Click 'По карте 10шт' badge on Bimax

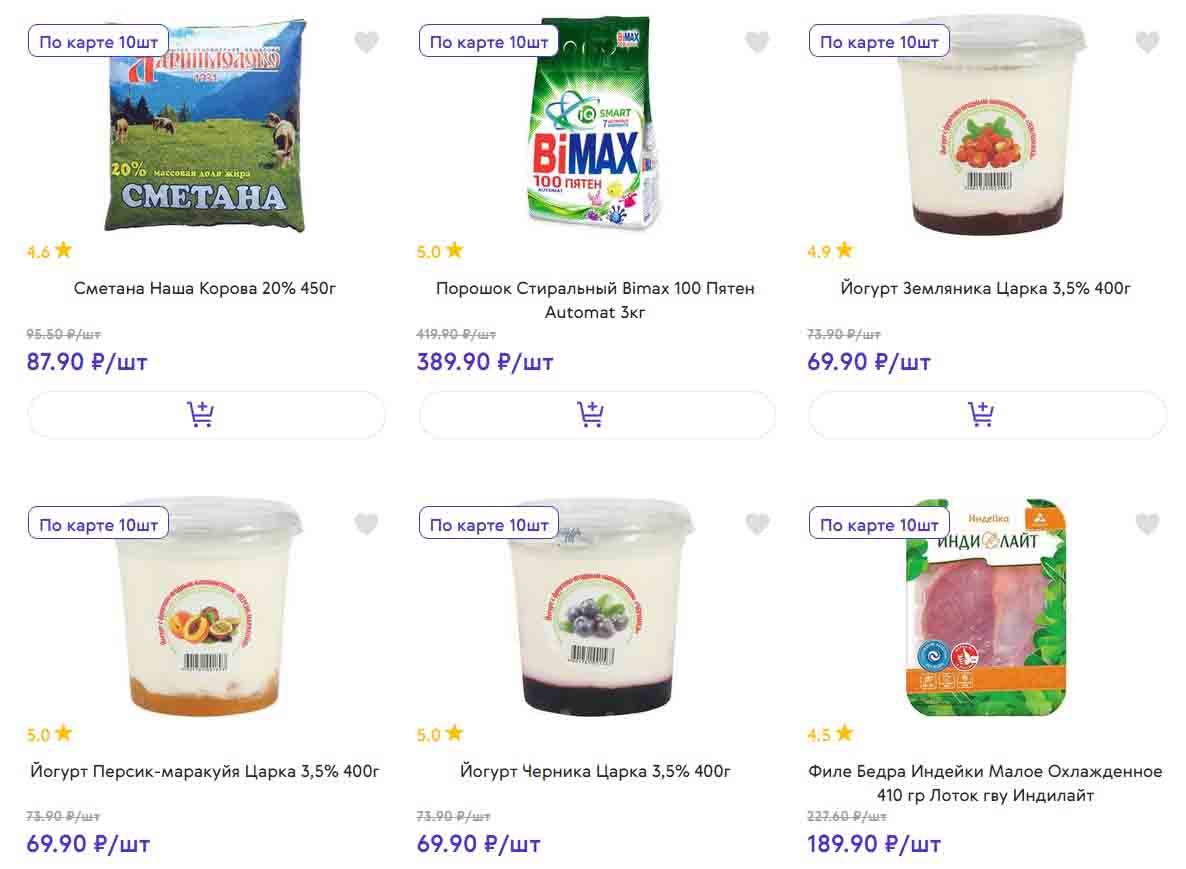[x=489, y=42]
